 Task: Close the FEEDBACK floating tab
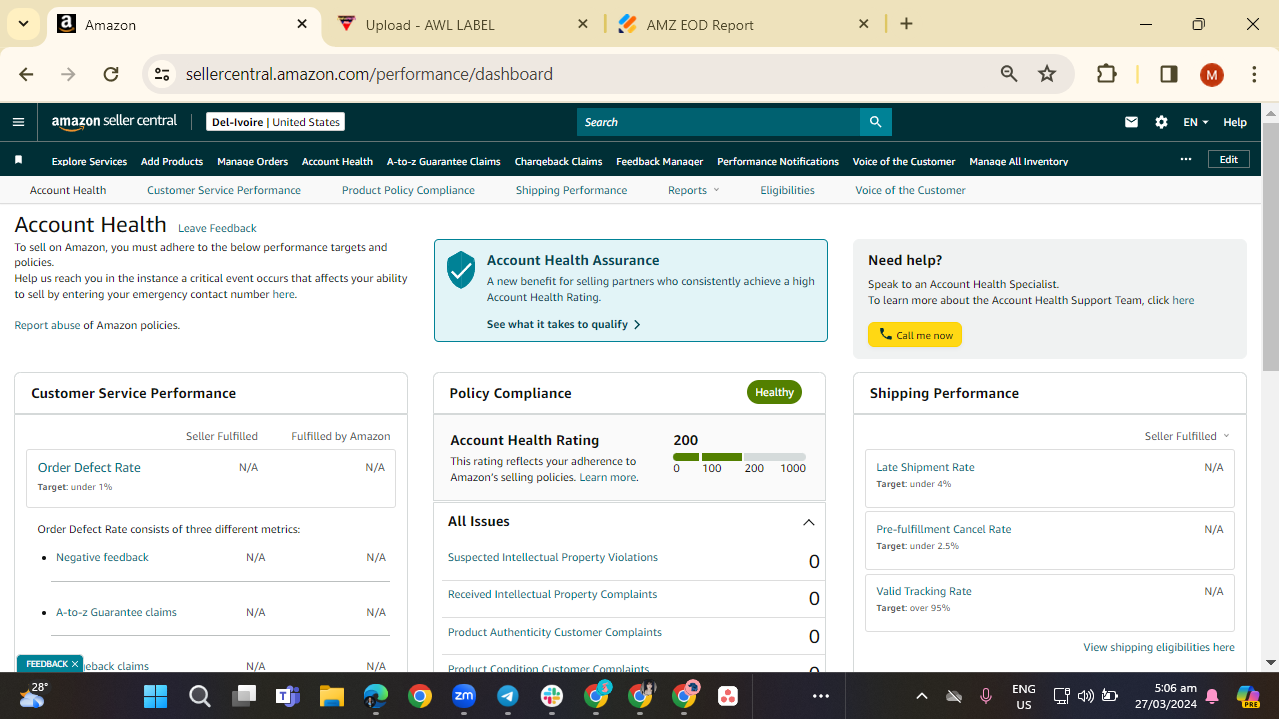pos(74,664)
